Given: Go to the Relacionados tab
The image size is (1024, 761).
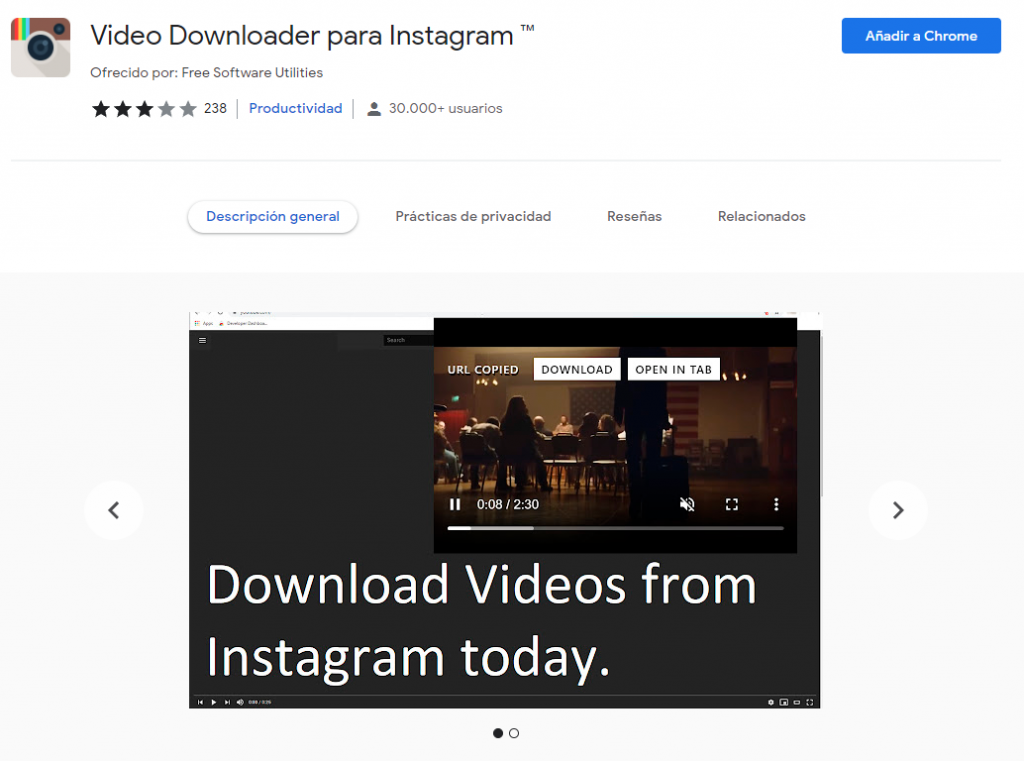Looking at the screenshot, I should (x=761, y=216).
